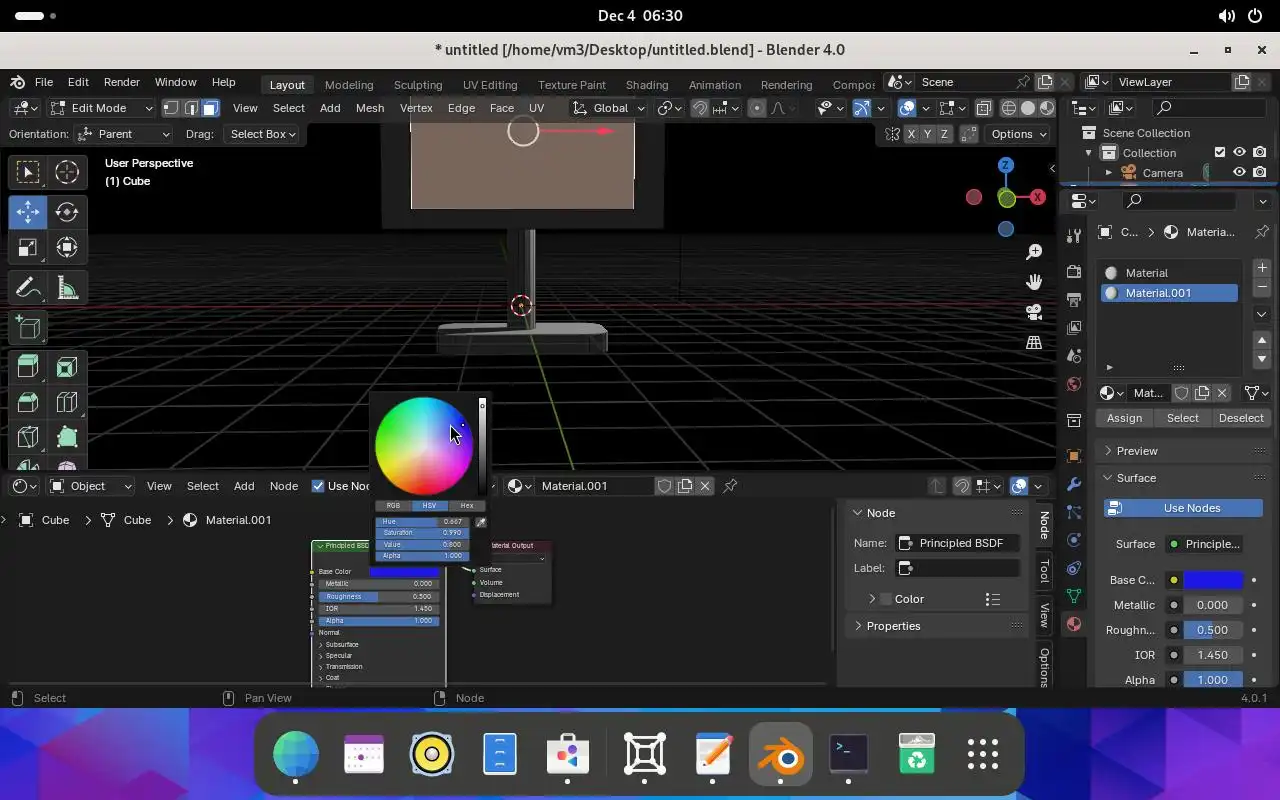Screen dimensions: 1280x800
Task: Switch orthographic perspective grid icon
Action: pos(1034,342)
